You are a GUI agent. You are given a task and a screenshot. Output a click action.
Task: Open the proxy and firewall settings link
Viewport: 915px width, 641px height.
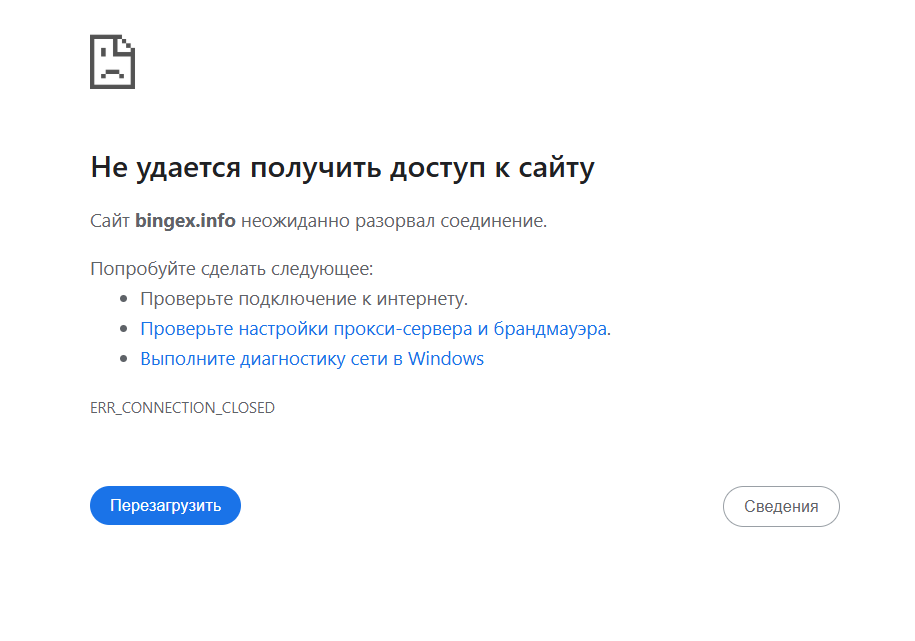tap(373, 329)
